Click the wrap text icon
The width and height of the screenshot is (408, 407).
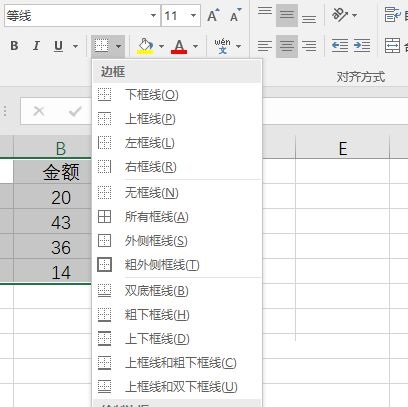(x=393, y=15)
